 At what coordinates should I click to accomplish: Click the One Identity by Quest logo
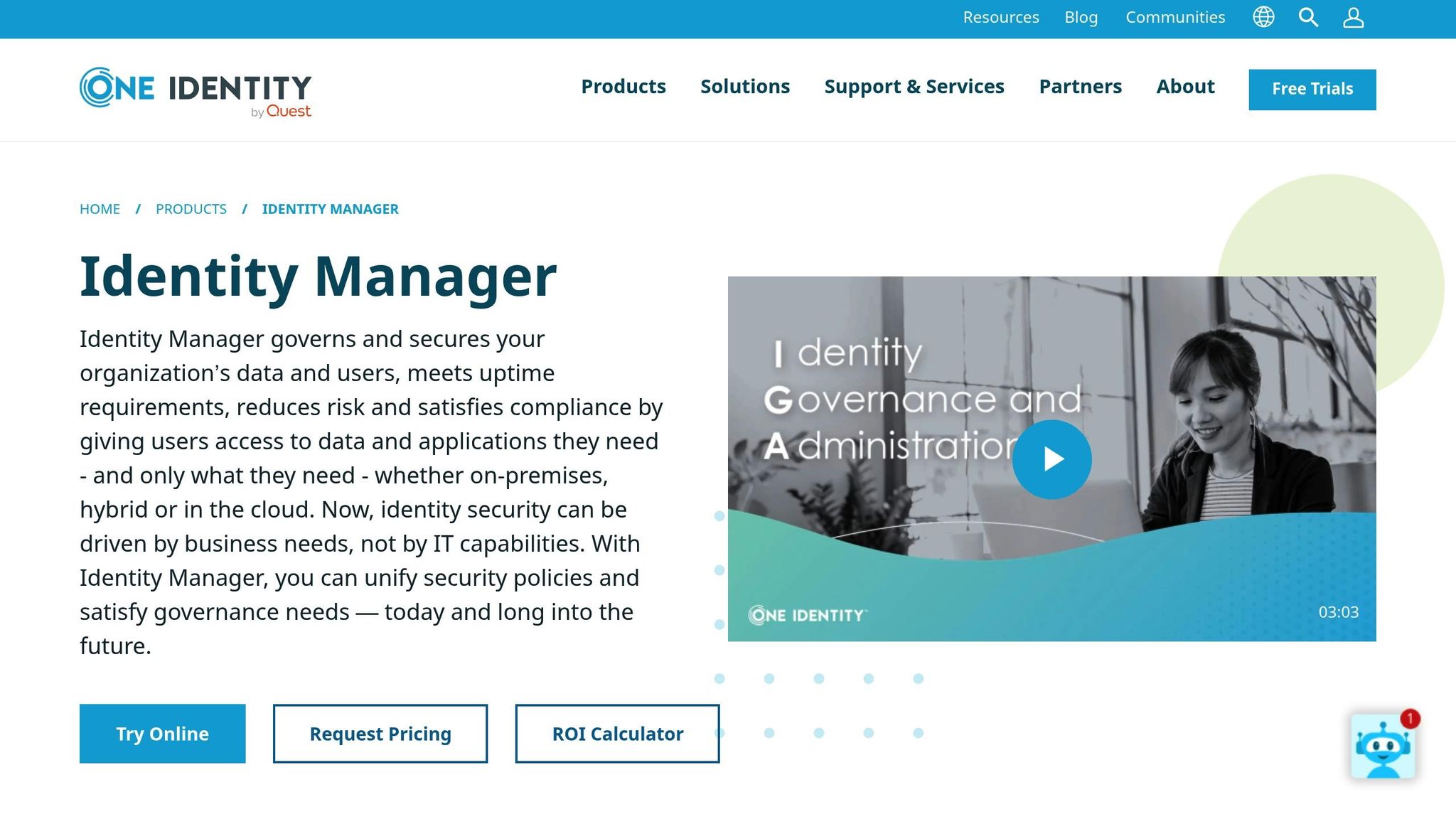(196, 92)
